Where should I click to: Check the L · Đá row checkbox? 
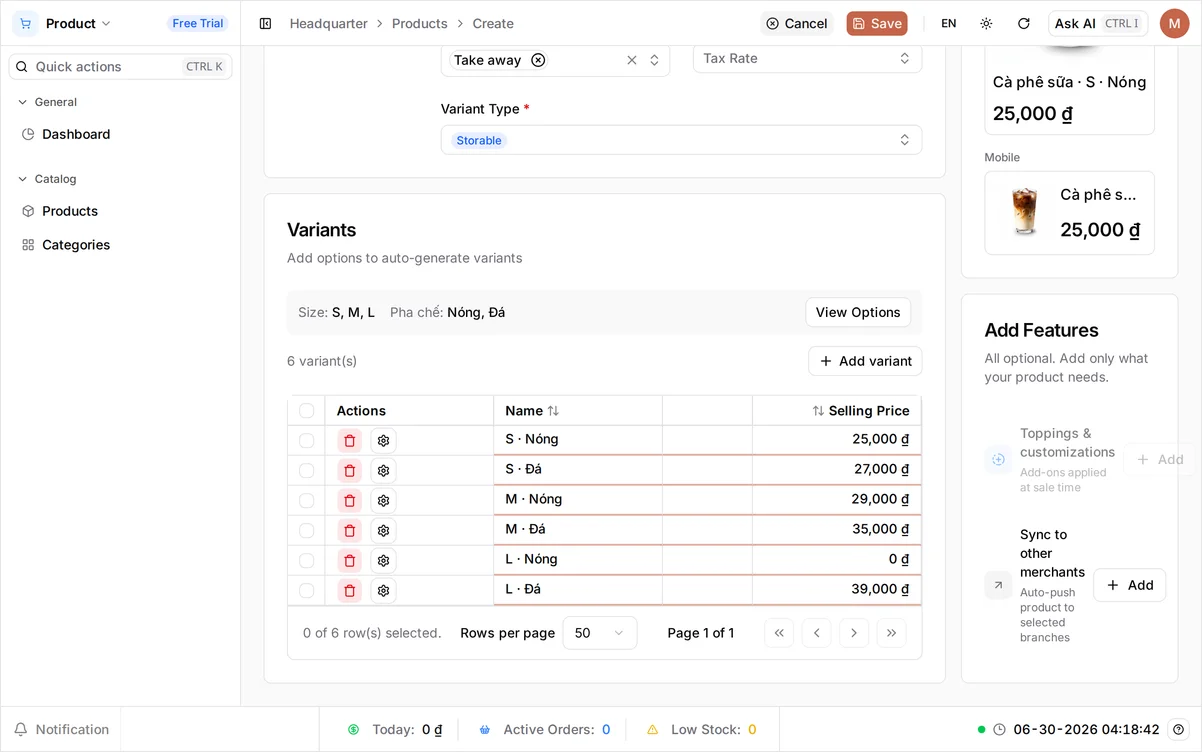(306, 591)
